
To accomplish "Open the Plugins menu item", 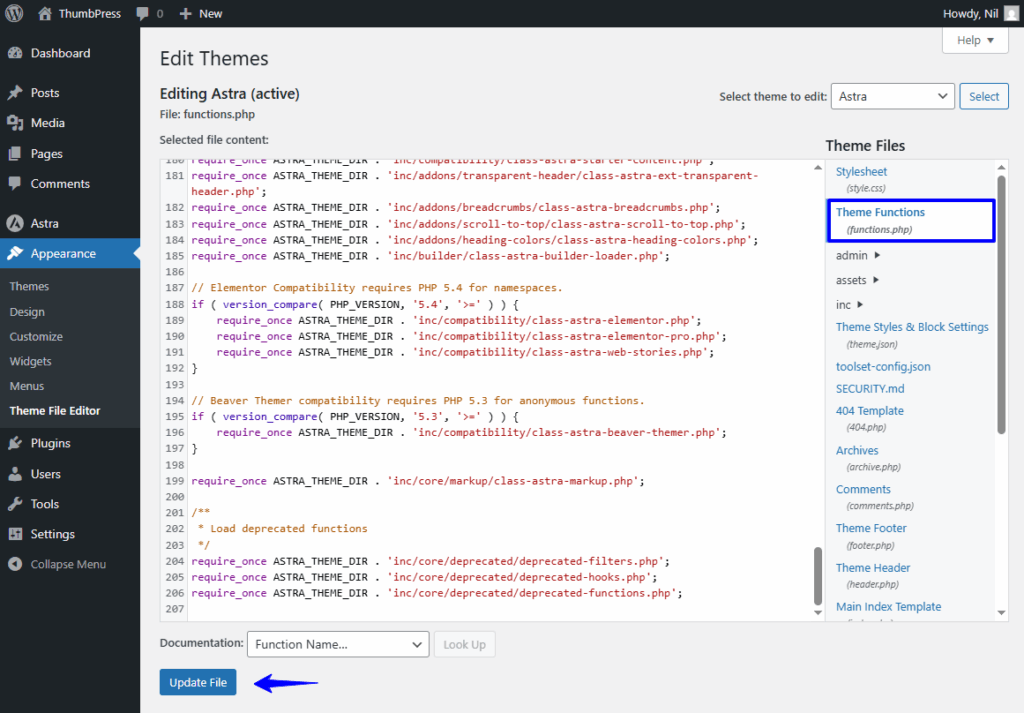I will click(x=70, y=443).
